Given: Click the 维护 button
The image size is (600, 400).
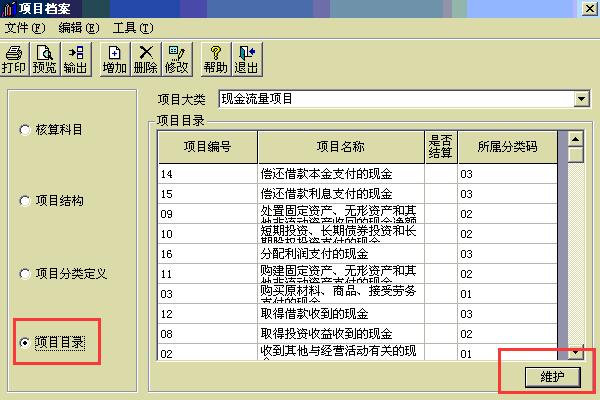Looking at the screenshot, I should [552, 376].
